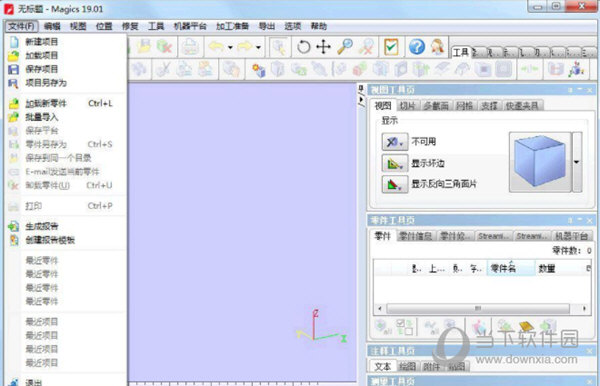600x386 pixels.
Task: Activate the zoom magnifier tool
Action: pos(345,47)
